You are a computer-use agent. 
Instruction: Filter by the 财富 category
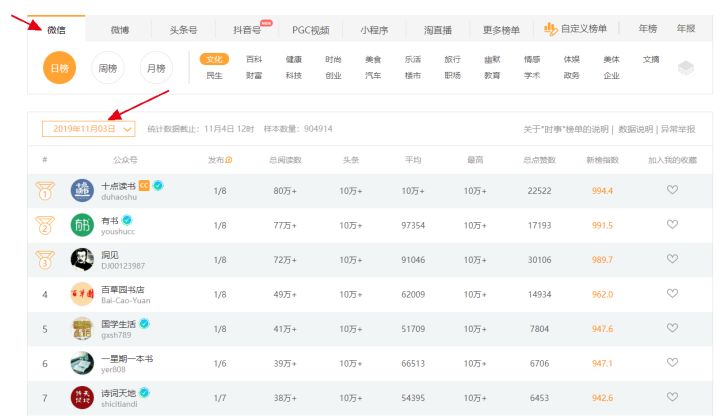point(254,75)
